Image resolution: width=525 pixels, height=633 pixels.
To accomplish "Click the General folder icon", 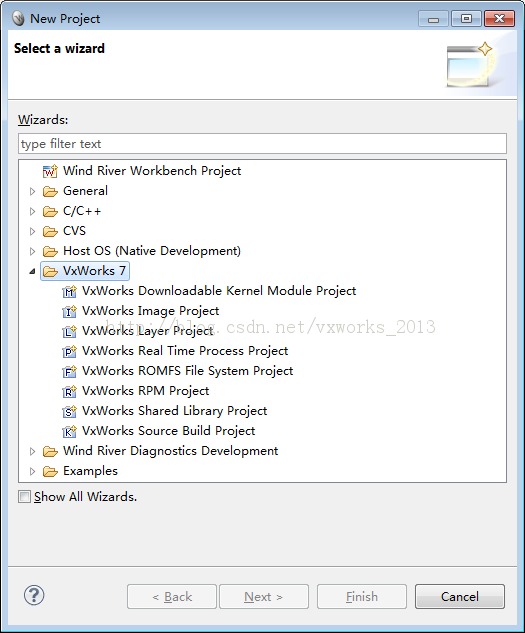I will [x=50, y=191].
